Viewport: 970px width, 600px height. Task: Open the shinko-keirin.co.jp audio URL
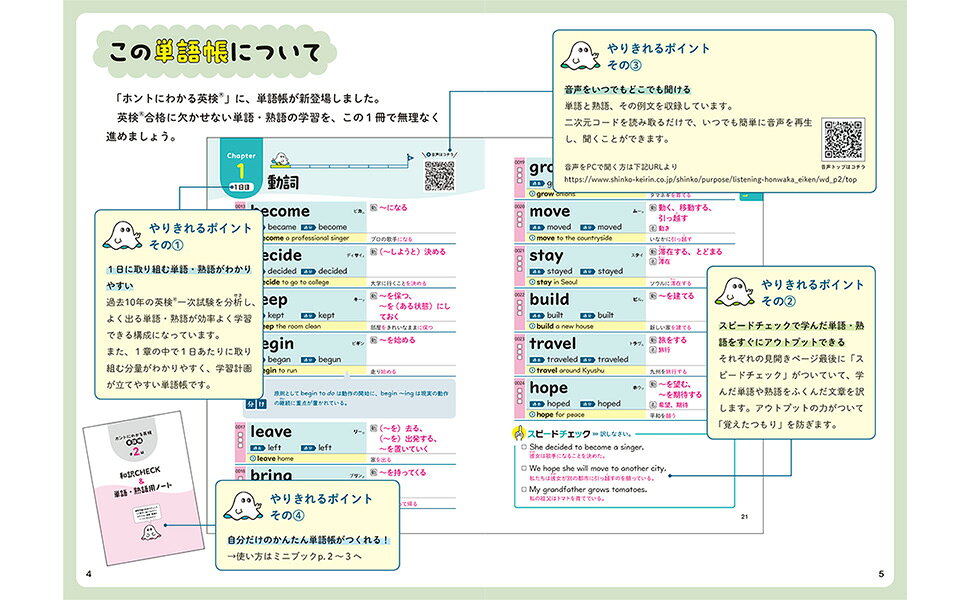click(x=710, y=180)
